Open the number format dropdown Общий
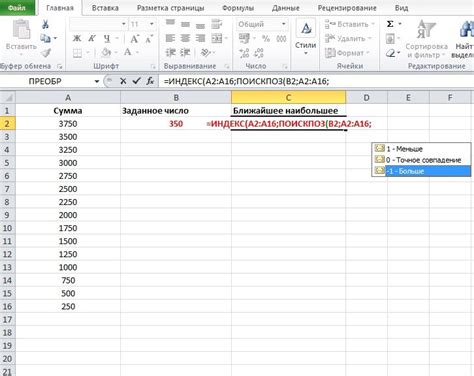The width and height of the screenshot is (474, 376). coord(262,24)
